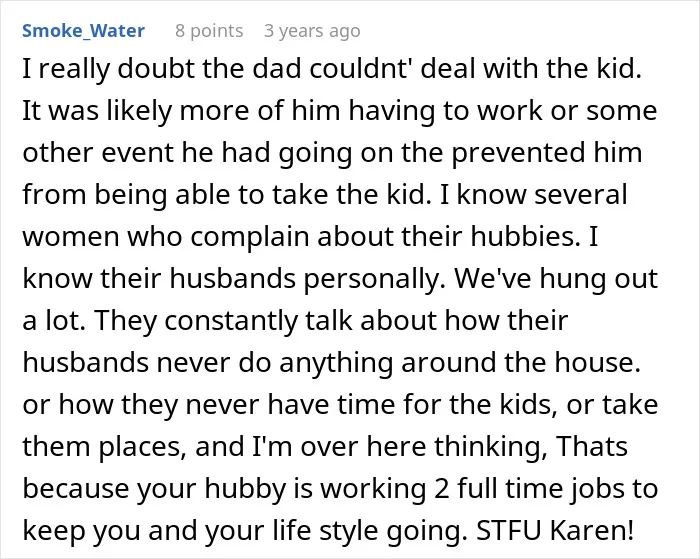Image resolution: width=700 pixels, height=559 pixels.
Task: Click the 8 points score label
Action: click(209, 31)
